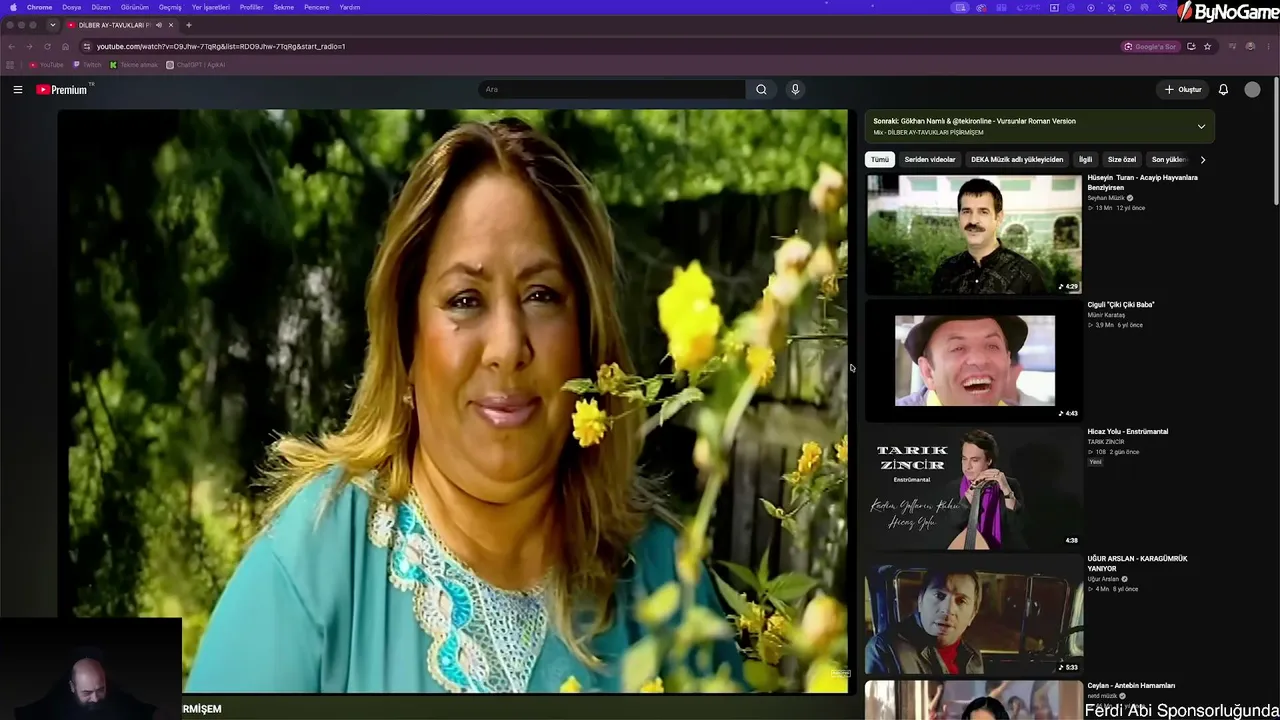Open the Pencere menu
1280x720 pixels.
tap(317, 7)
